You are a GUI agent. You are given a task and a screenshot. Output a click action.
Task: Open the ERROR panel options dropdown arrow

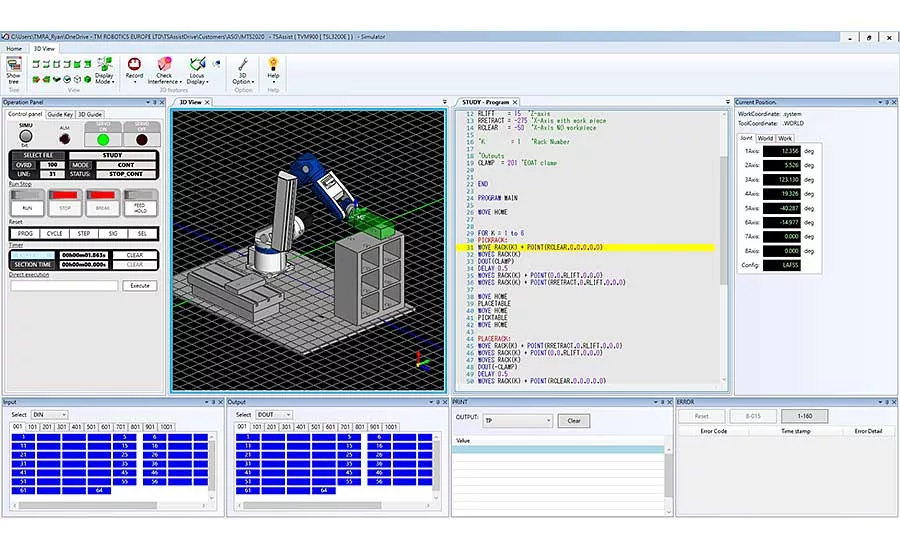(x=880, y=402)
